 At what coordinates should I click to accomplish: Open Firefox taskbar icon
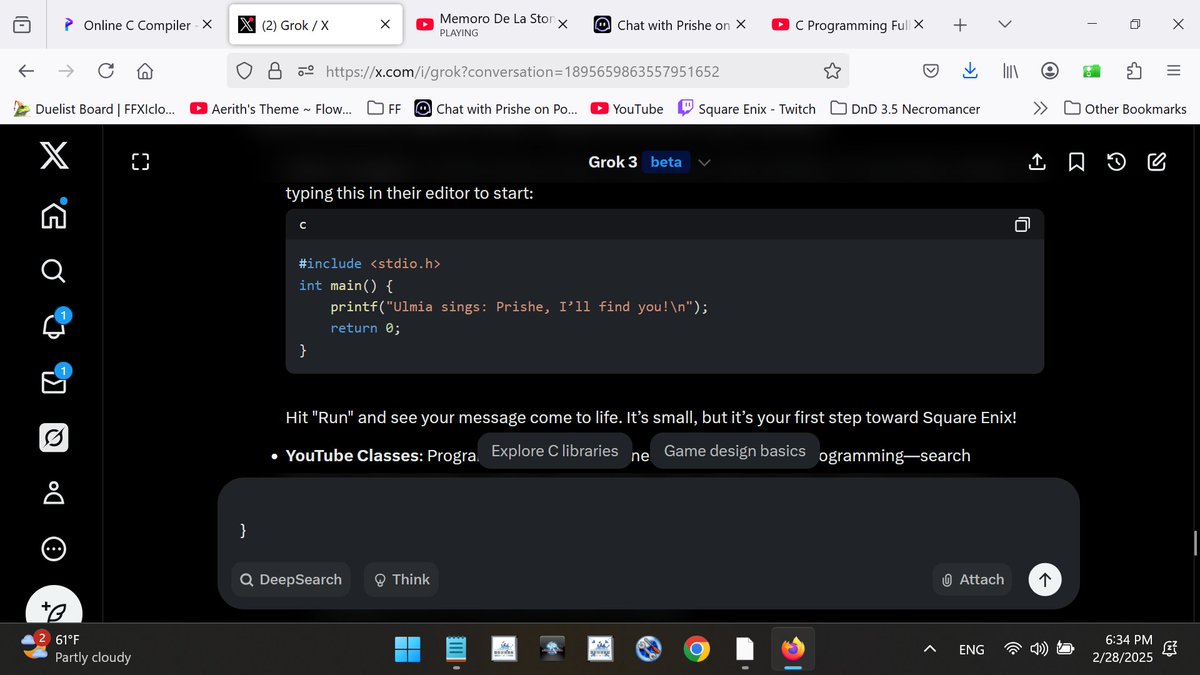pyautogui.click(x=793, y=649)
